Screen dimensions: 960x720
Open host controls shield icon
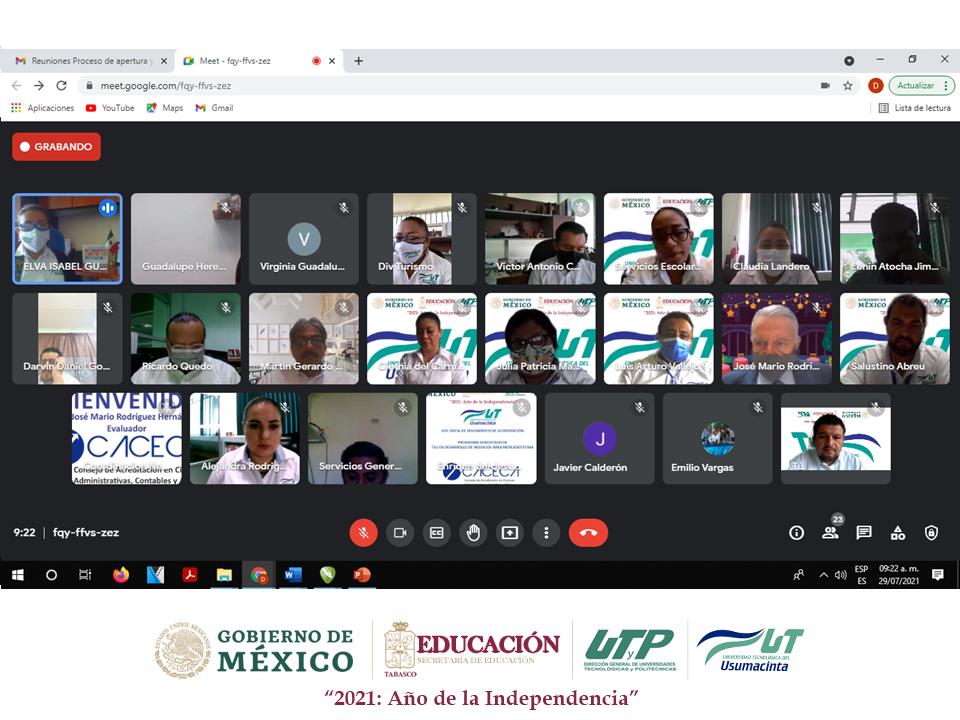coord(931,533)
